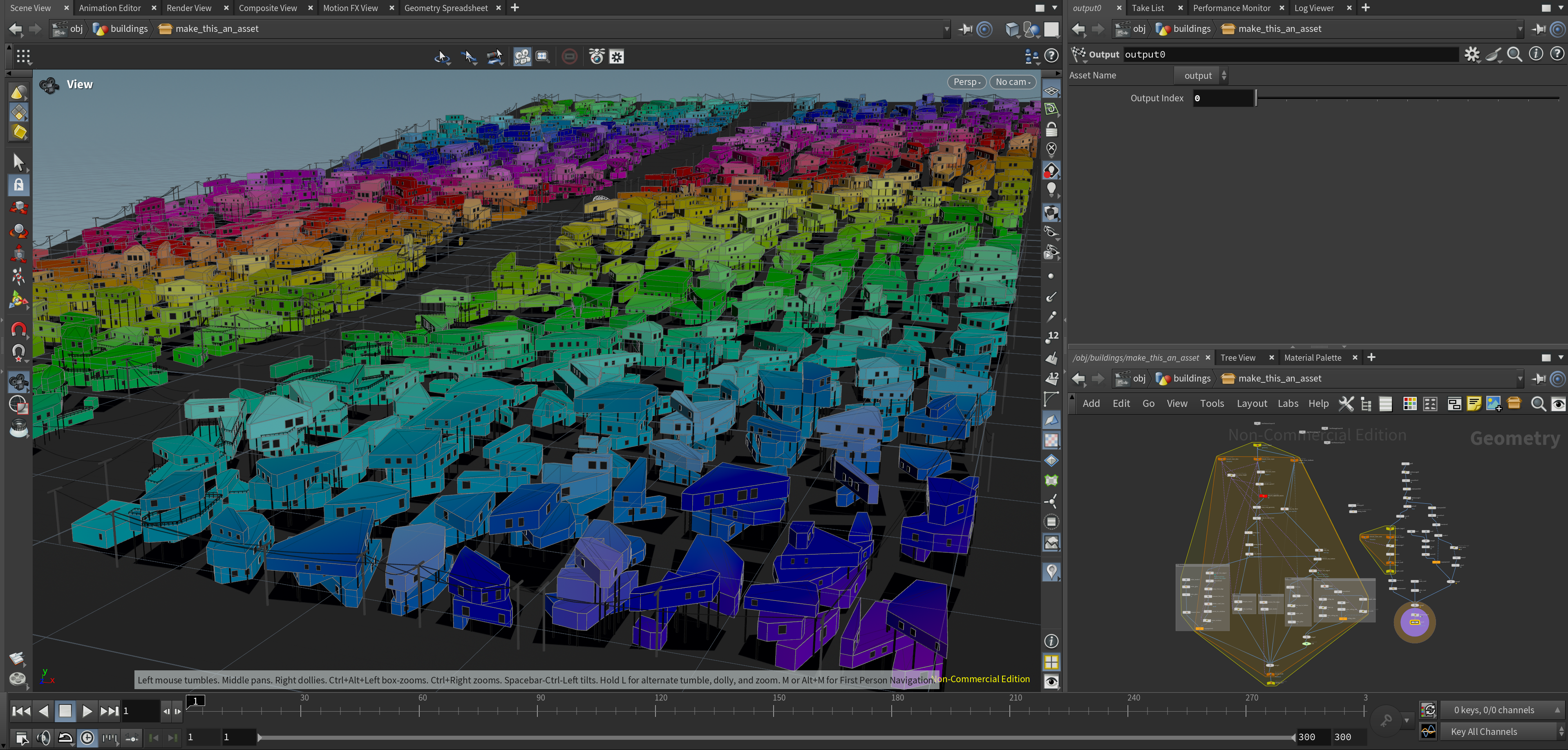Select the Handle (lock) tool in left toolbar

point(19,185)
